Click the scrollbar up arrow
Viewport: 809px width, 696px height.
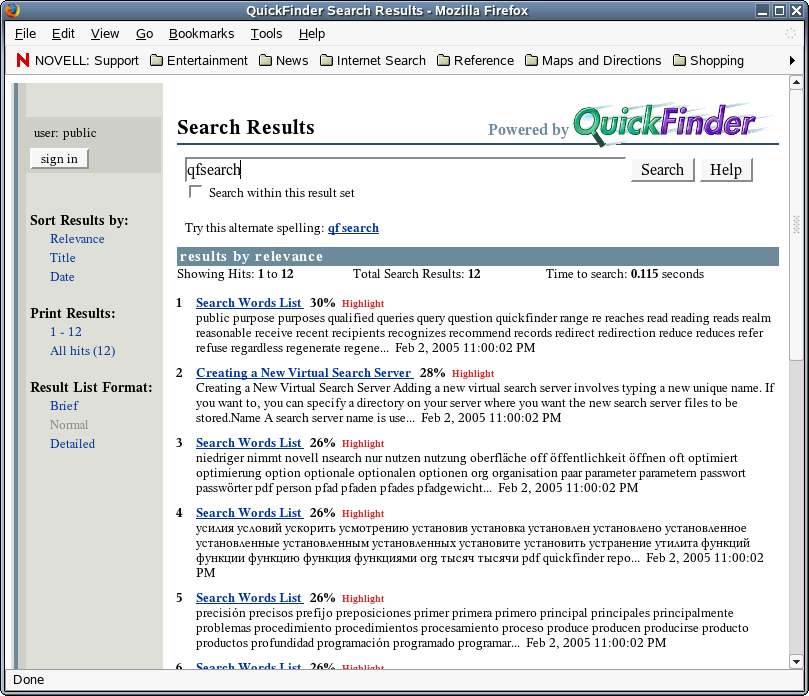(x=796, y=82)
